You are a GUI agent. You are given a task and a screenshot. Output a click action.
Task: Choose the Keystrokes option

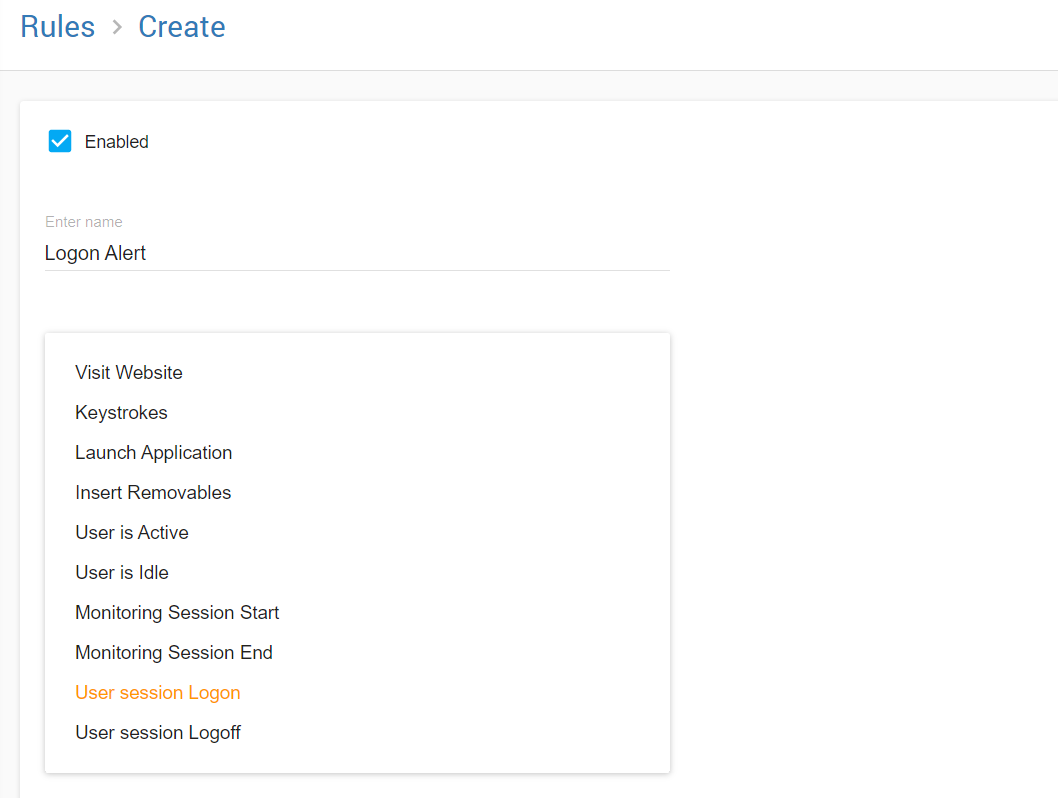click(x=121, y=413)
